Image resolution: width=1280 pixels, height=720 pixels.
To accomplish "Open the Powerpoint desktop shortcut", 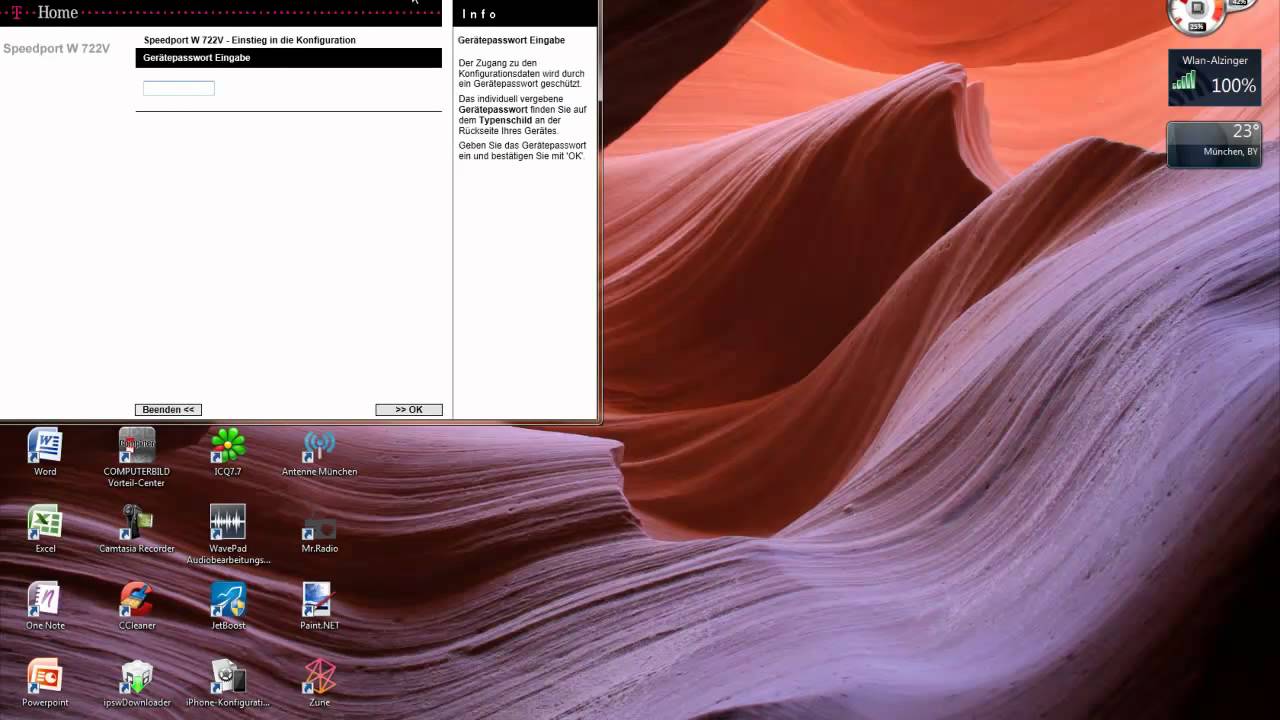I will point(45,683).
